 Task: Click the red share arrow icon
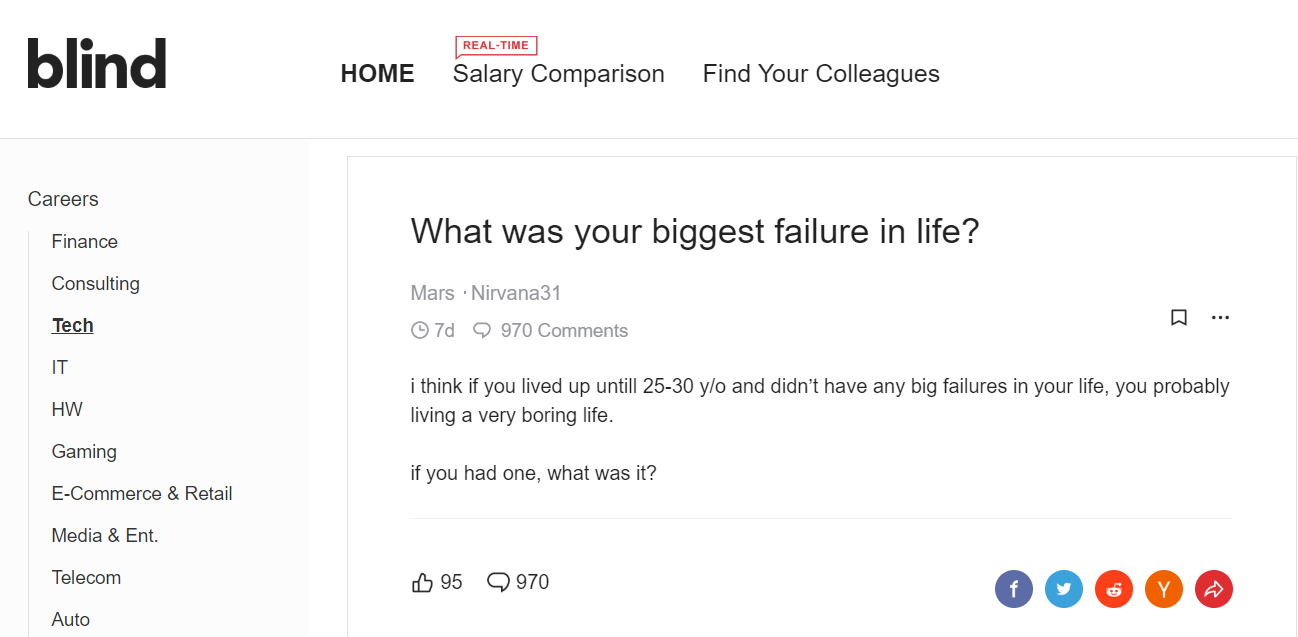click(x=1213, y=589)
